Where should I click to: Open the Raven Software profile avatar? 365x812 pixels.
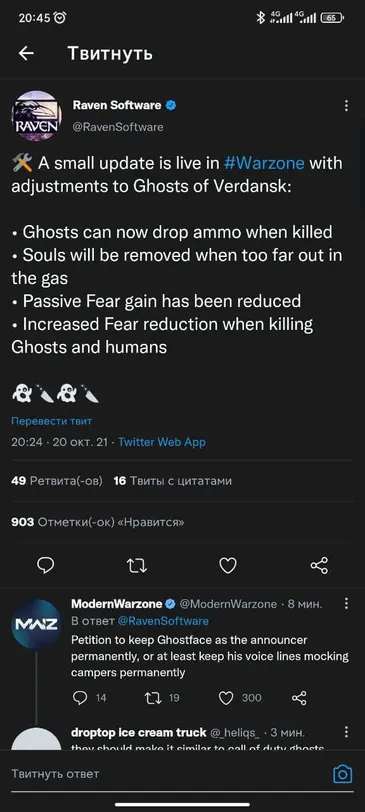pyautogui.click(x=36, y=116)
